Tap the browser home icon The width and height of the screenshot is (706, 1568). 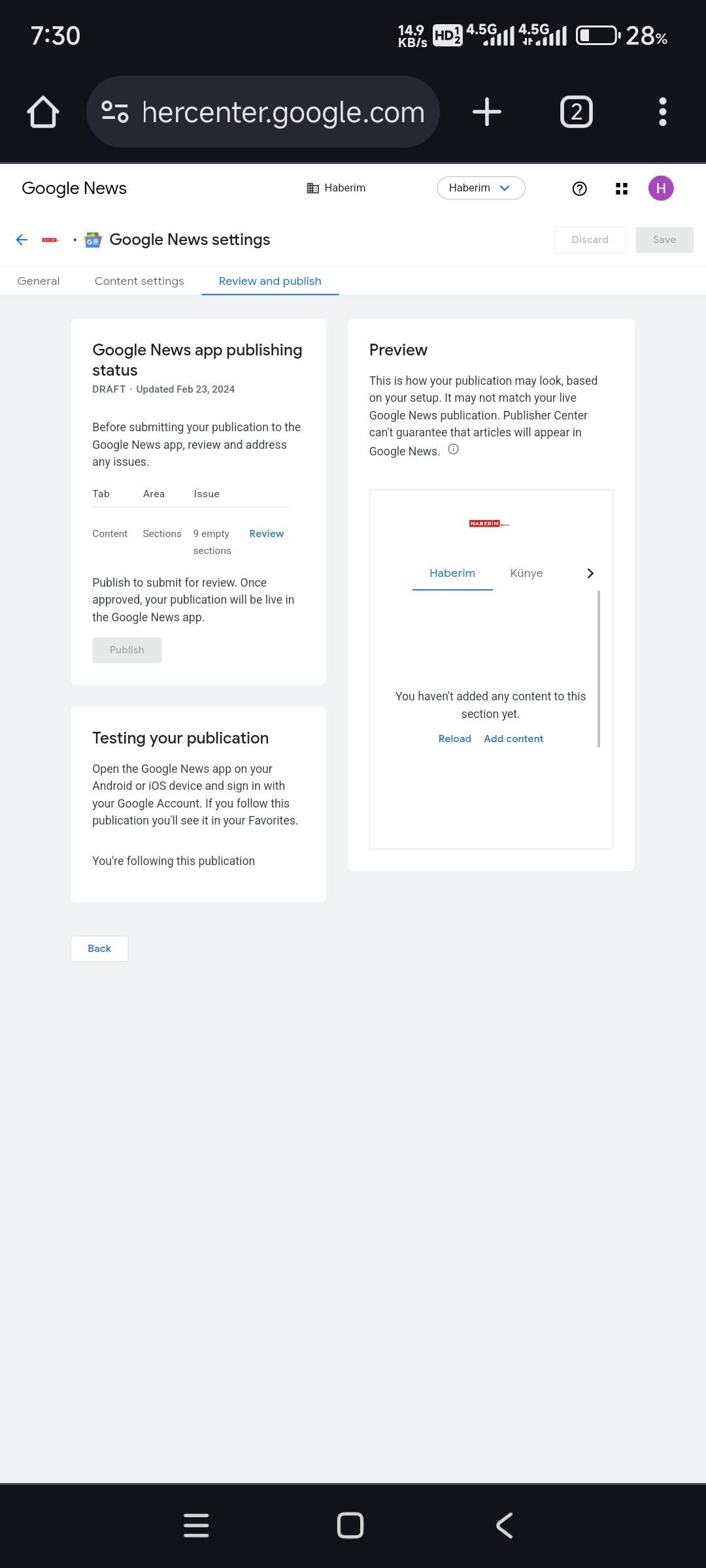(x=43, y=112)
